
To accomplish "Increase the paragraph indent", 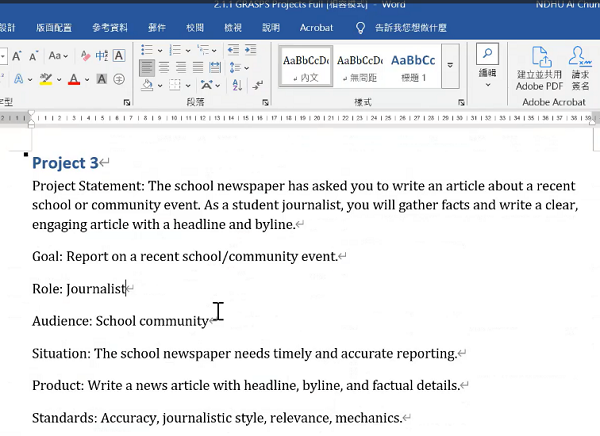I will coord(251,48).
